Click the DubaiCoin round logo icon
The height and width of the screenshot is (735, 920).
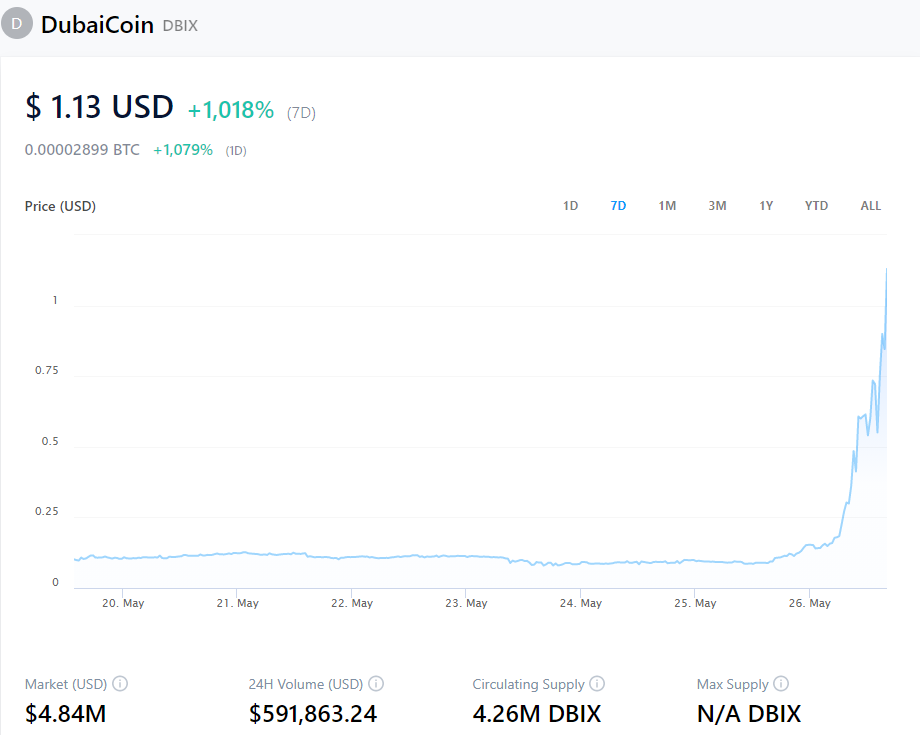coord(17,23)
